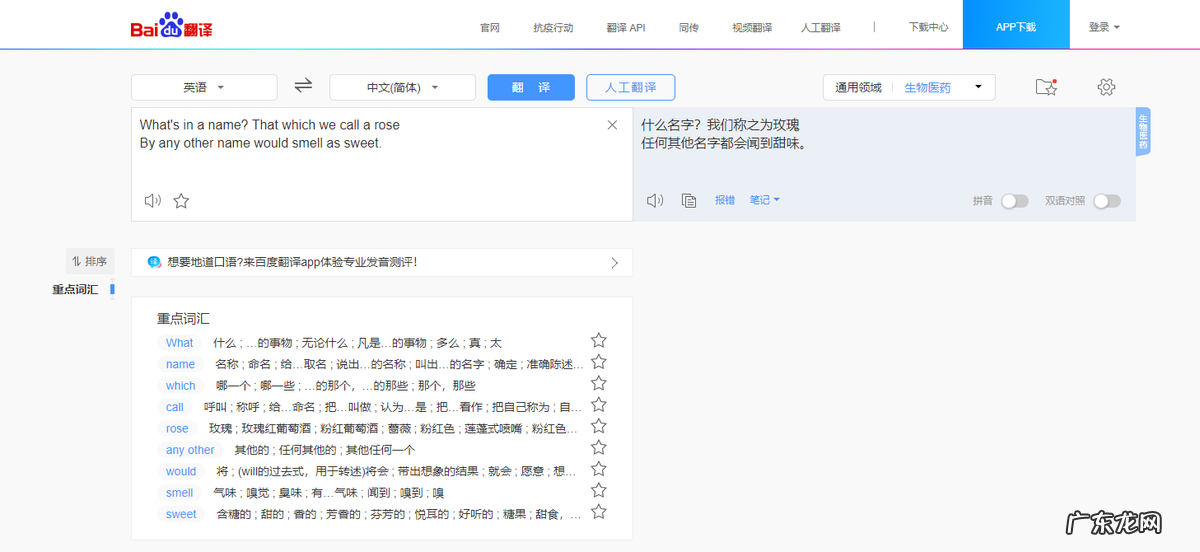This screenshot has height=552, width=1200.
Task: Play audio of the translated text
Action: coord(655,200)
